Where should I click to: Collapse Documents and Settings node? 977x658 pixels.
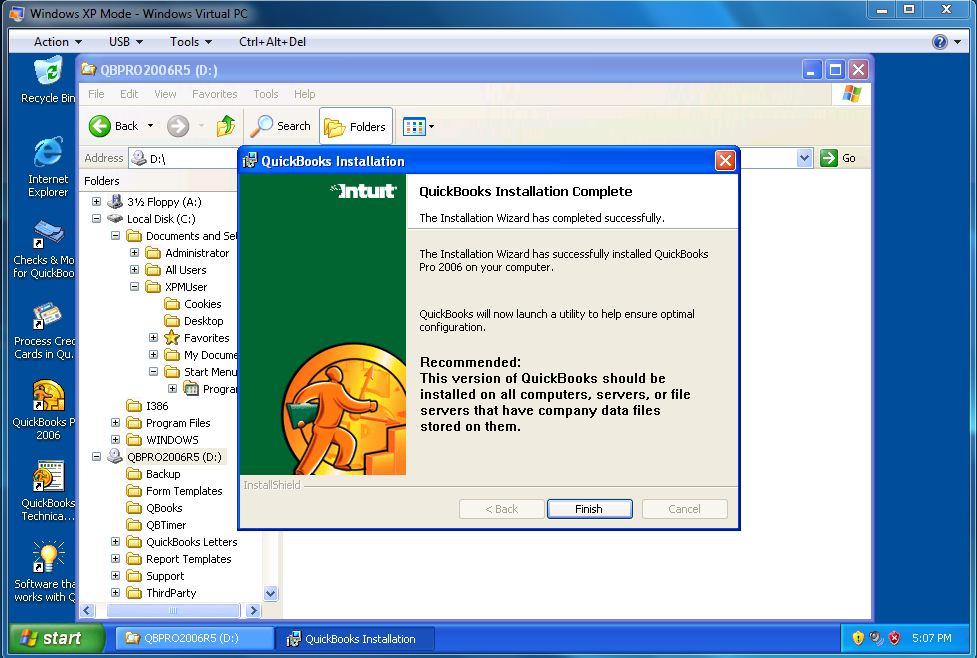click(x=115, y=236)
